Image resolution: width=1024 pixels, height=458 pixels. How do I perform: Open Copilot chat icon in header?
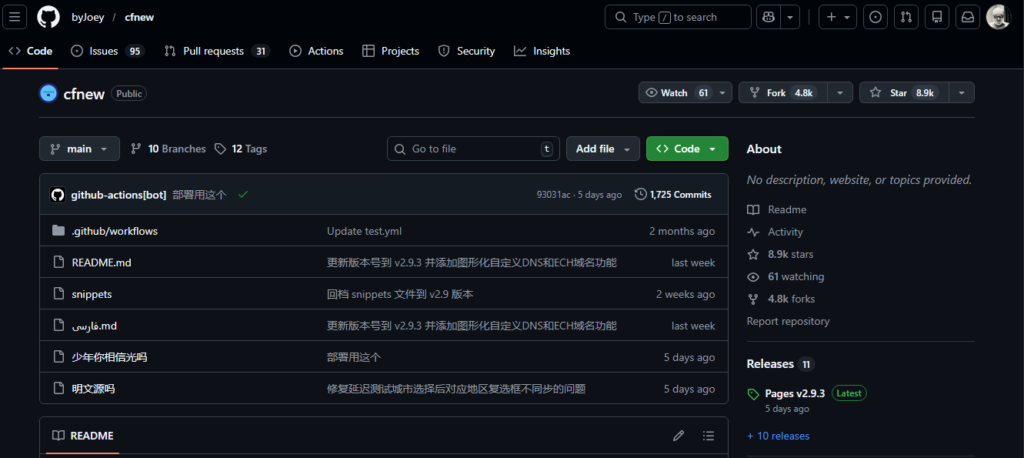(768, 17)
